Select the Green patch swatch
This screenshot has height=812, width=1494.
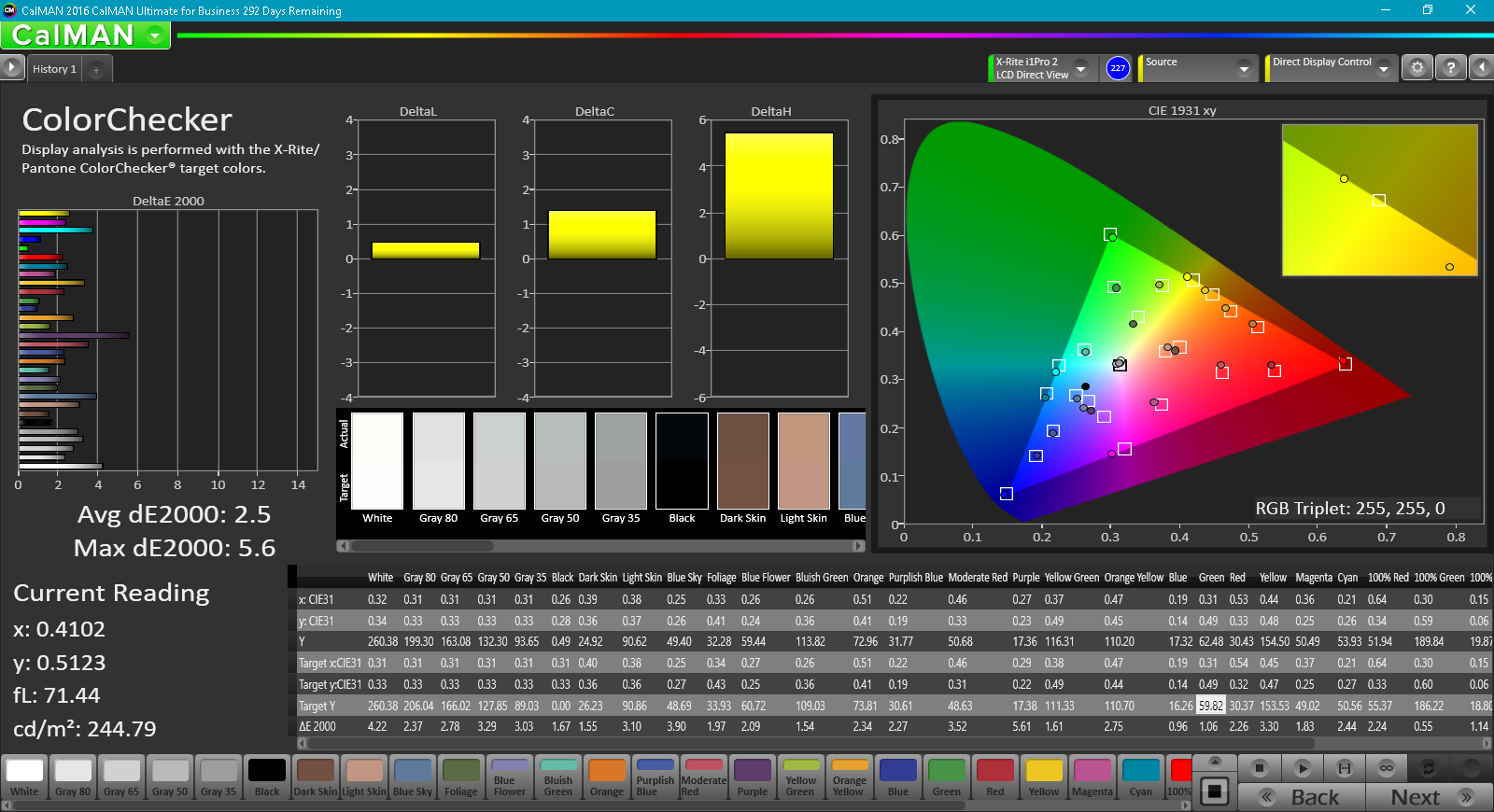[947, 777]
